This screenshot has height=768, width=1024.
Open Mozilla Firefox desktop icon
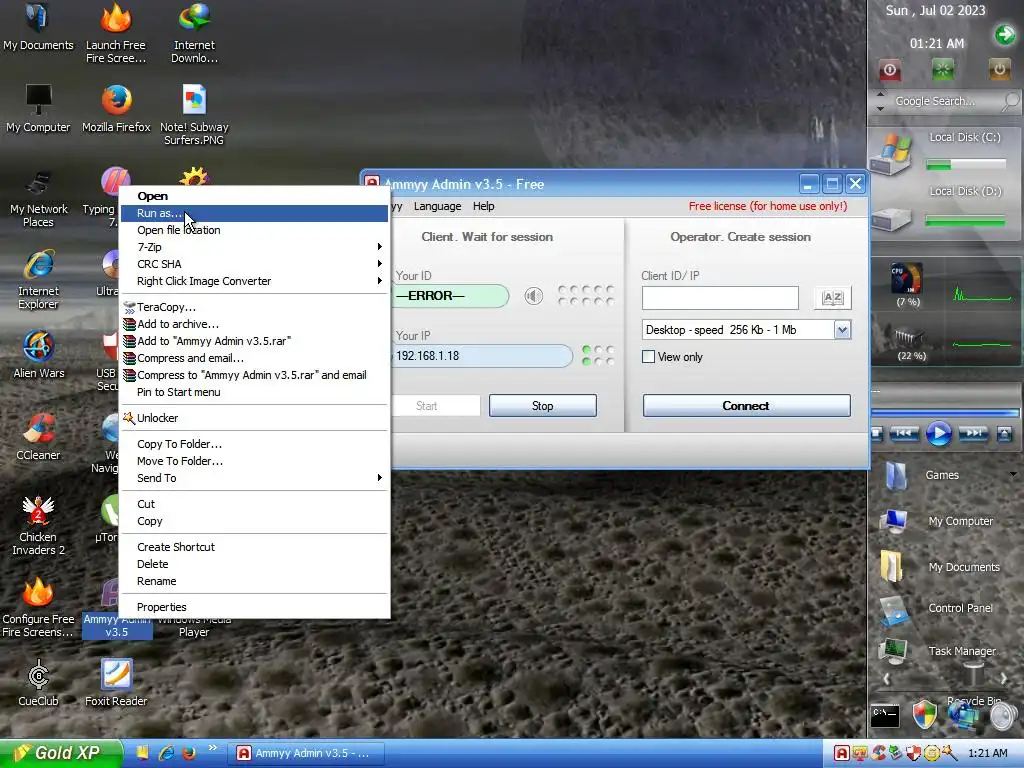click(116, 108)
